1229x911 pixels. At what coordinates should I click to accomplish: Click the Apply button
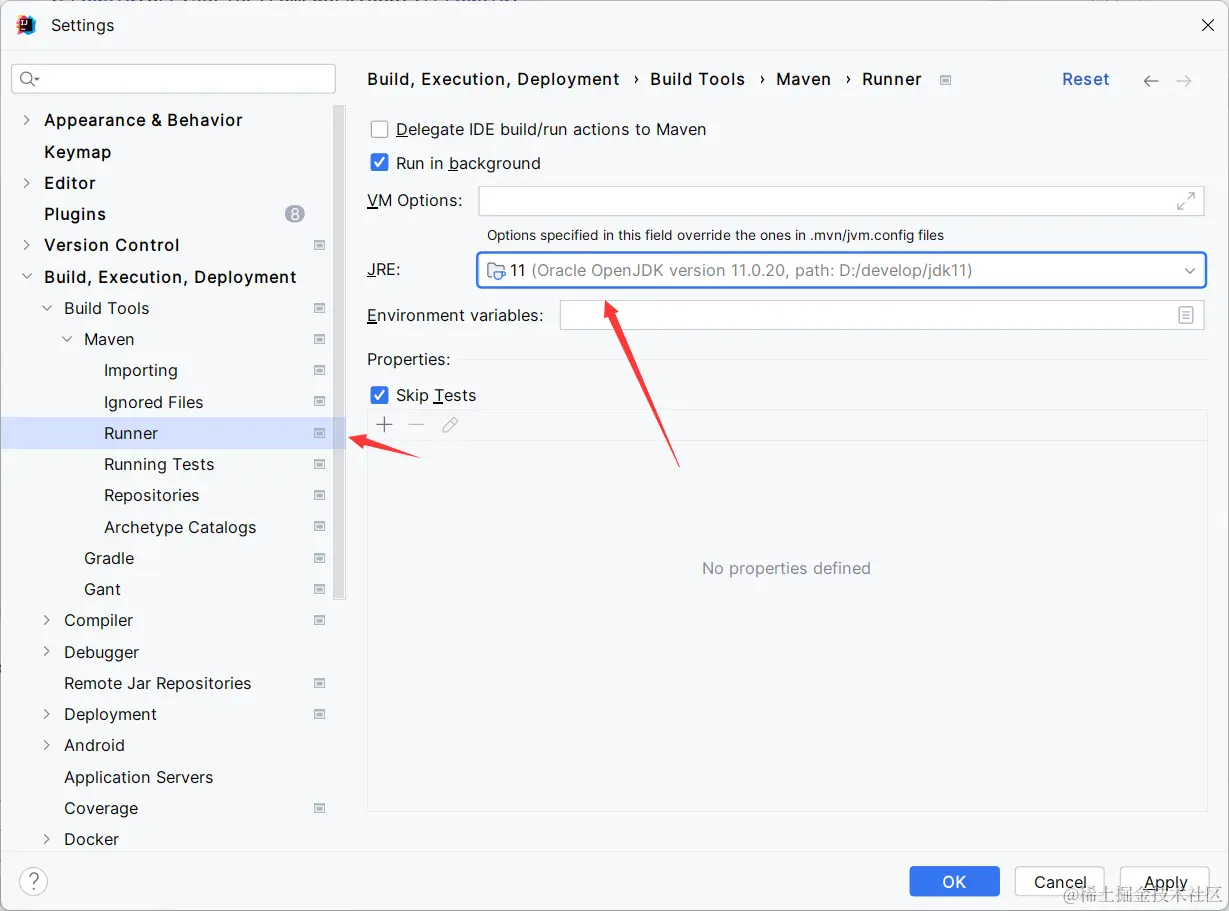tap(1165, 881)
